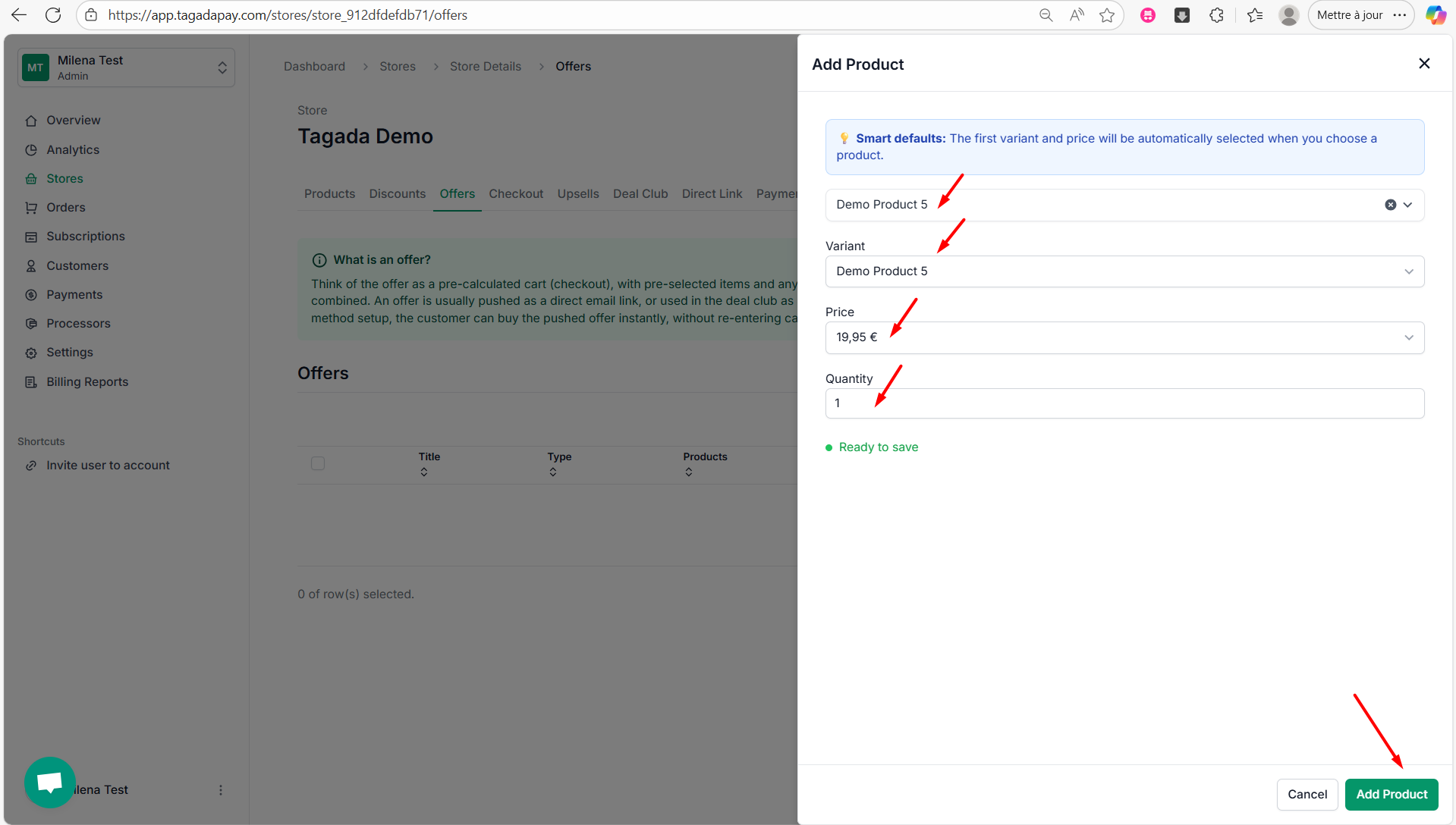Open Customers in the sidebar
This screenshot has height=825, width=1456.
77,266
